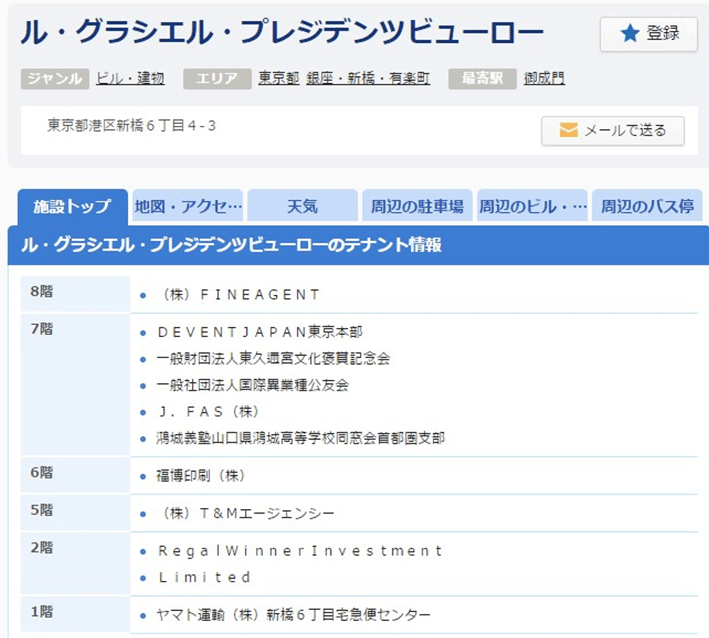Screen dimensions: 709x638
Task: Click tenant J.FAS（株）
Action: pyautogui.click(x=208, y=411)
